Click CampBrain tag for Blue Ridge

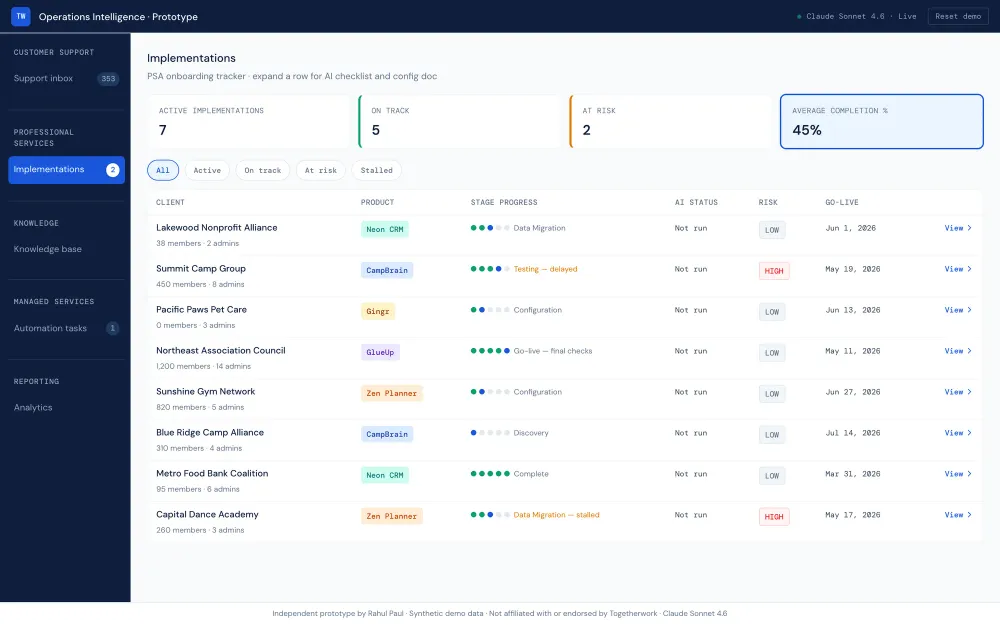[386, 434]
